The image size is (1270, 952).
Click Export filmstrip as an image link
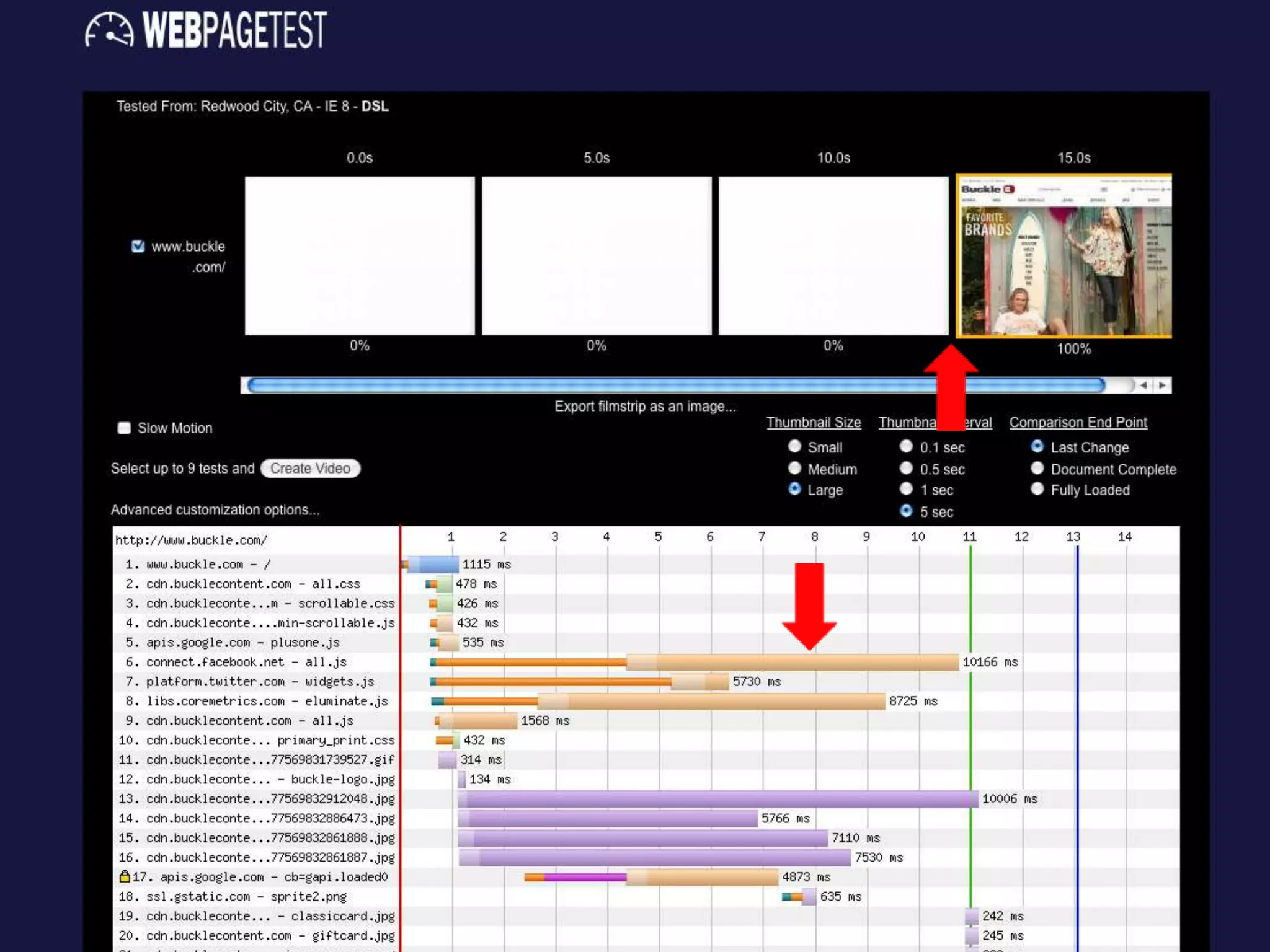tap(645, 407)
